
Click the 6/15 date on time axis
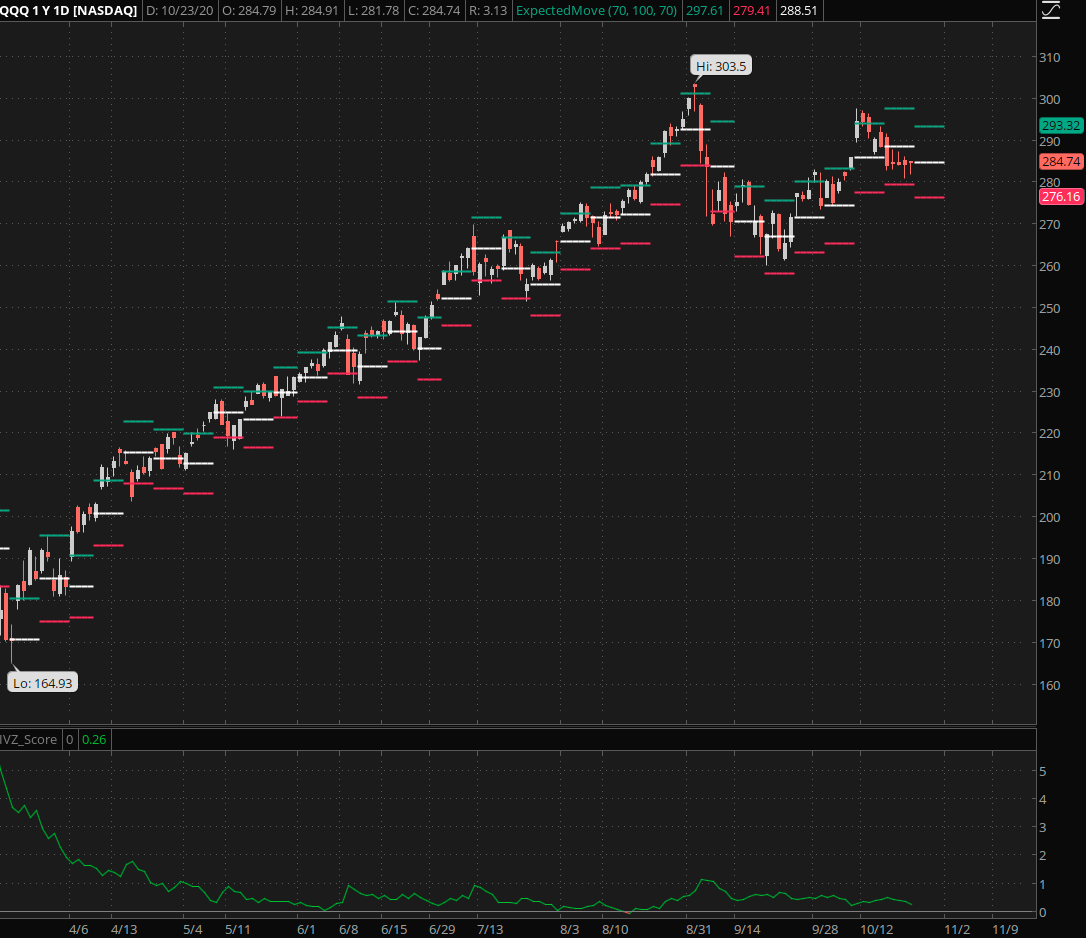[x=394, y=929]
